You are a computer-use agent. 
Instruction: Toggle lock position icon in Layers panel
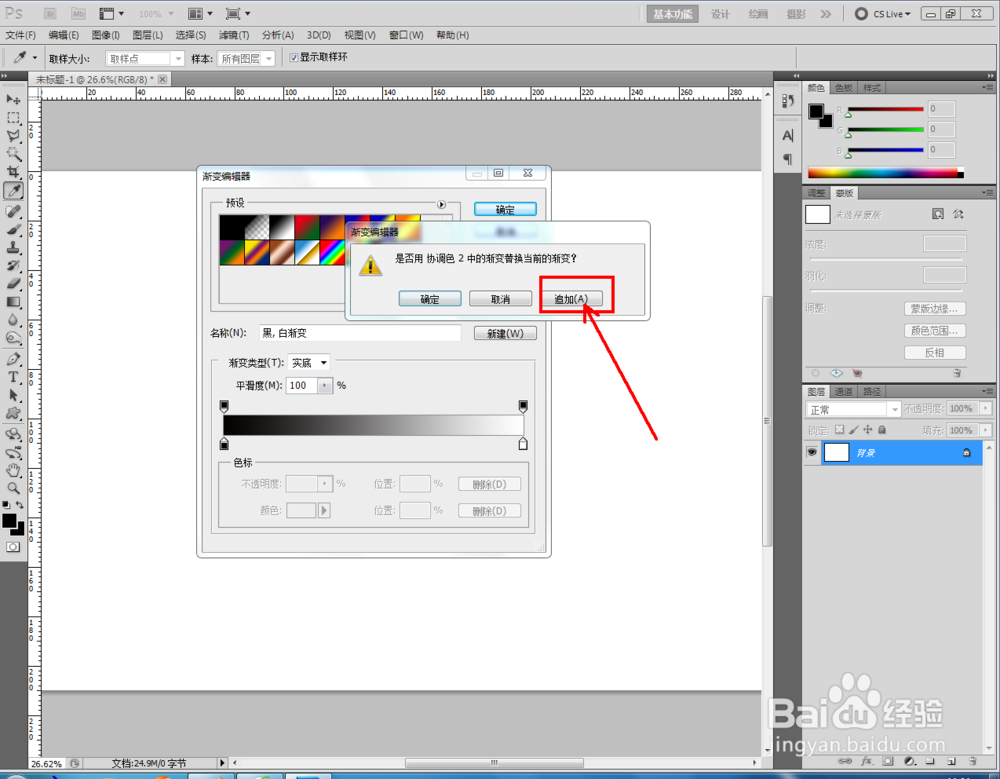[x=868, y=430]
